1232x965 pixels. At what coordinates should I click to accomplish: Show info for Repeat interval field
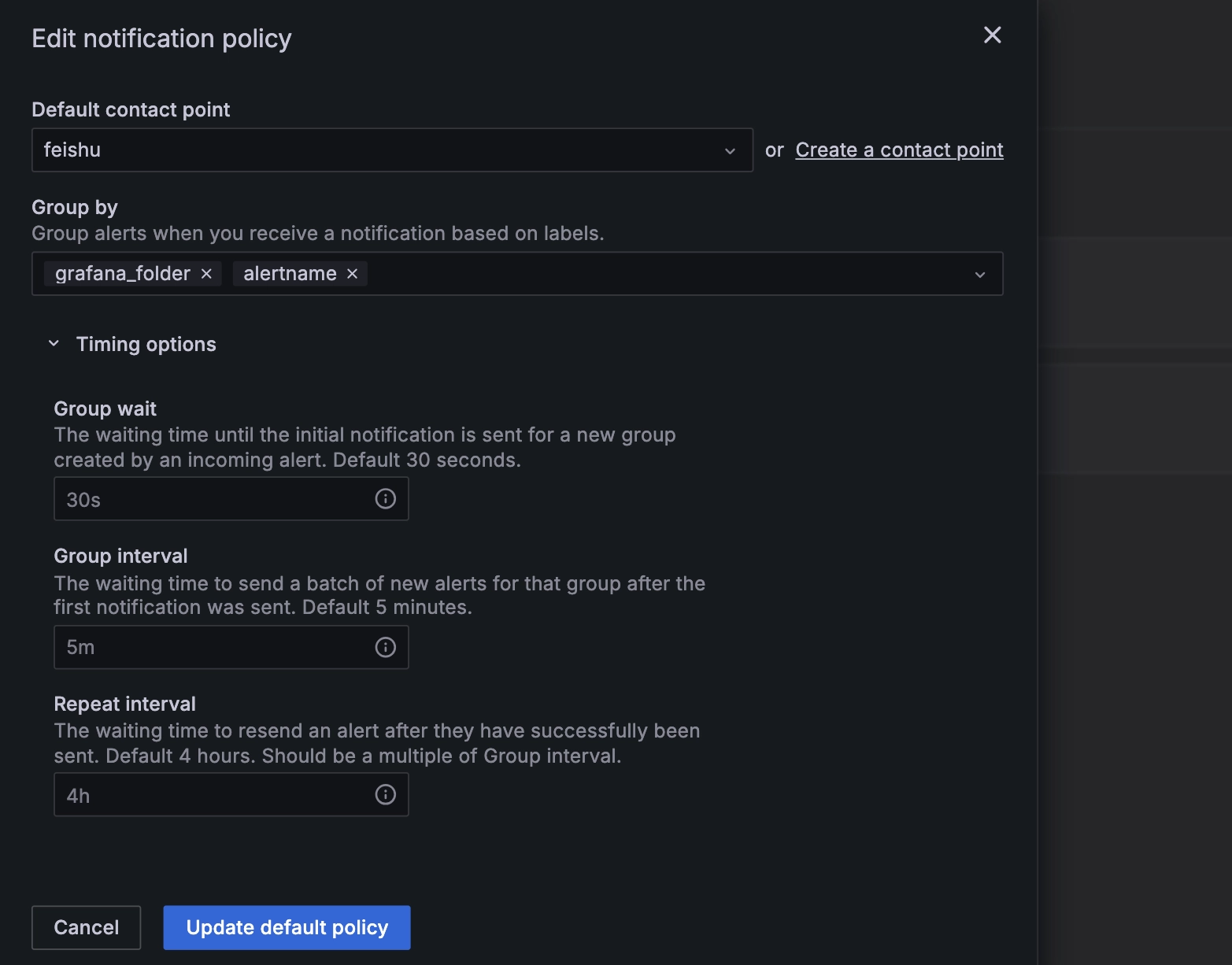(x=385, y=795)
